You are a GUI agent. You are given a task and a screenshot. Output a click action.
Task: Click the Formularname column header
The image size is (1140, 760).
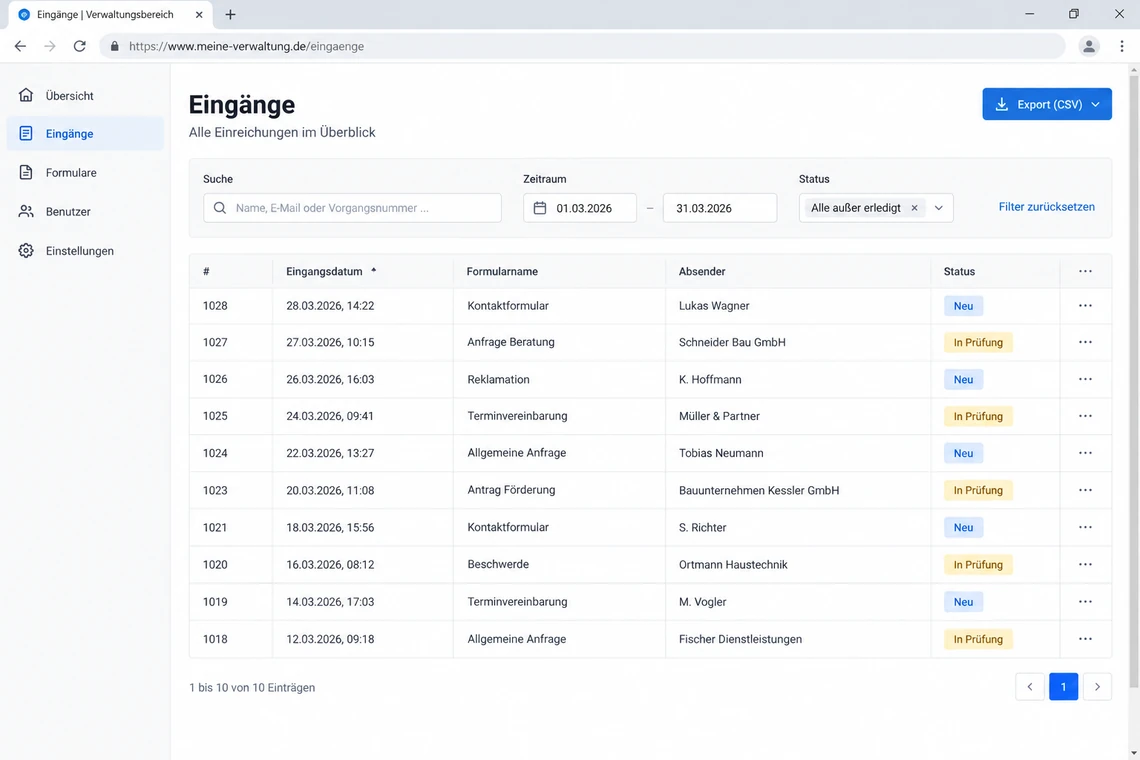pyautogui.click(x=502, y=271)
